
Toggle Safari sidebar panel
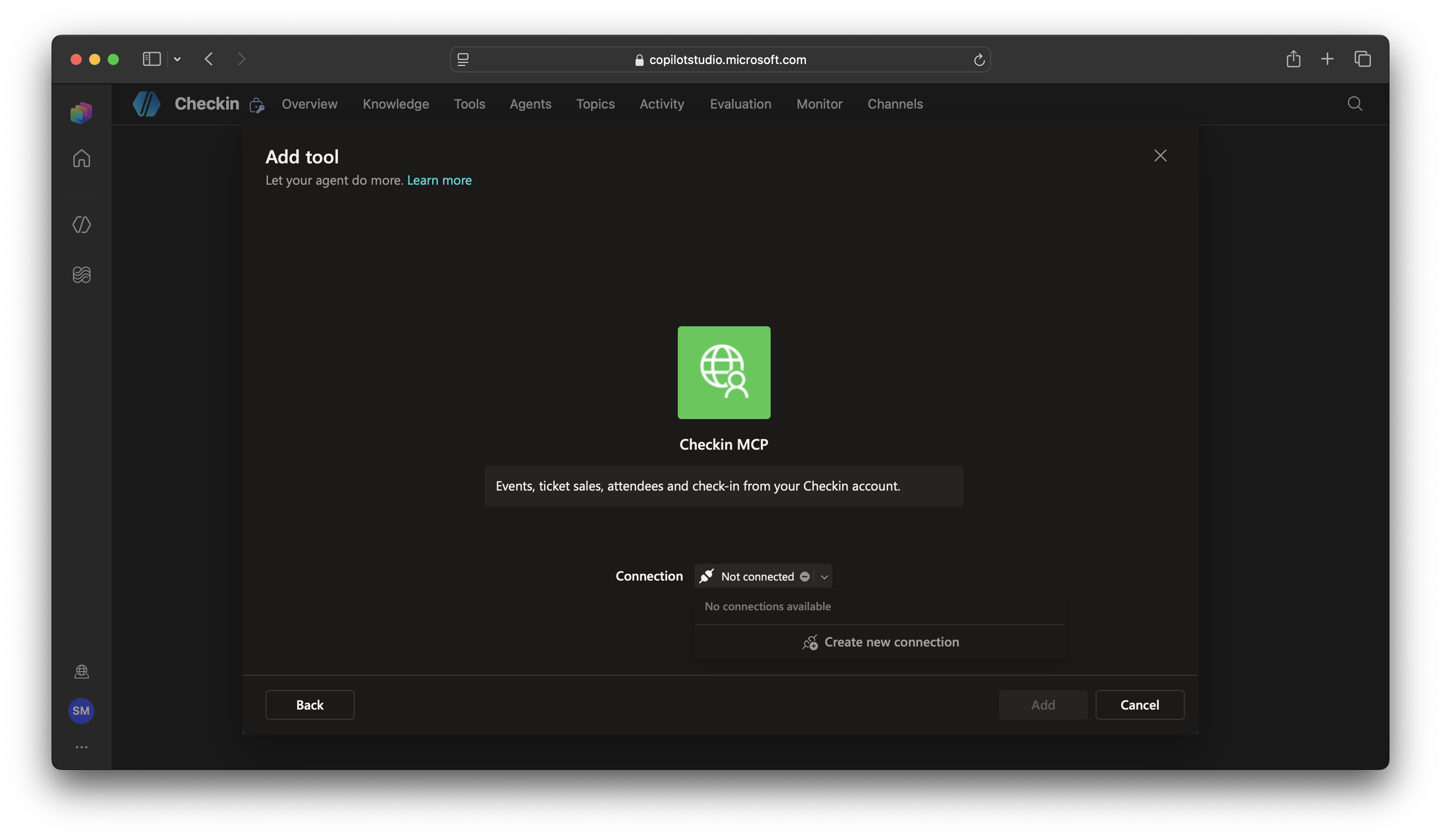point(151,59)
